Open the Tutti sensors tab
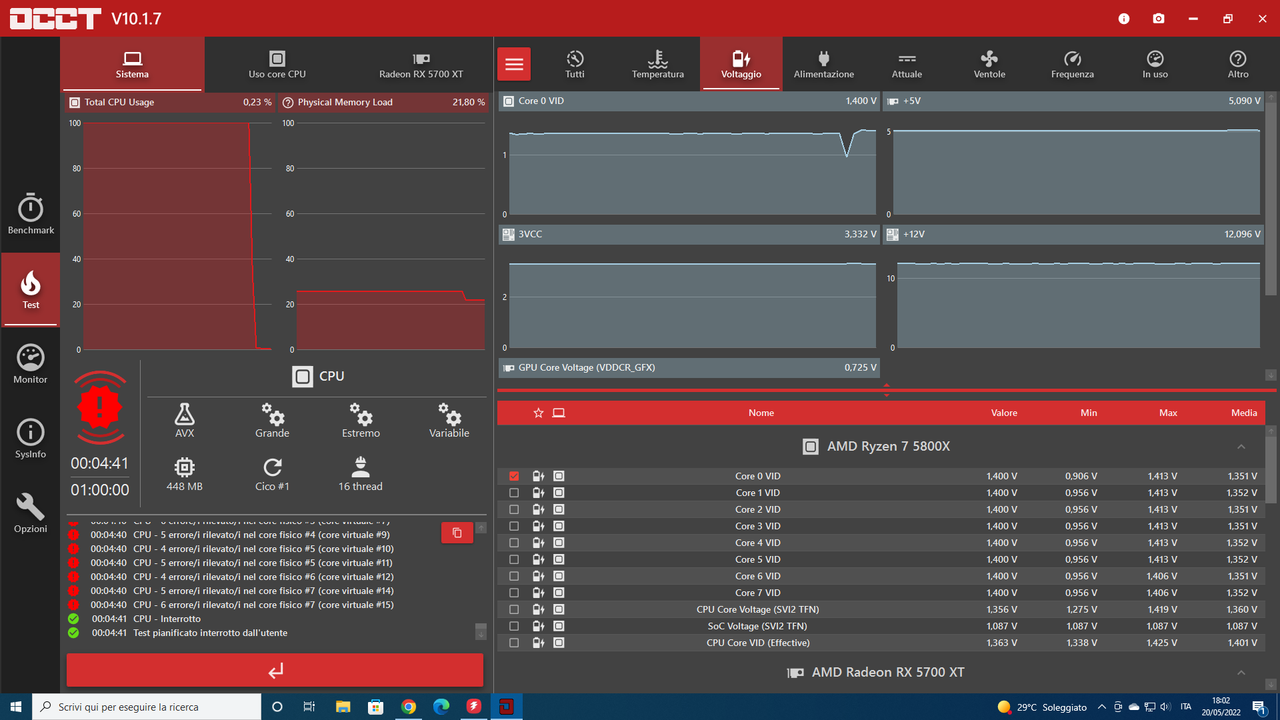Screen dimensions: 1280x720 click(575, 65)
